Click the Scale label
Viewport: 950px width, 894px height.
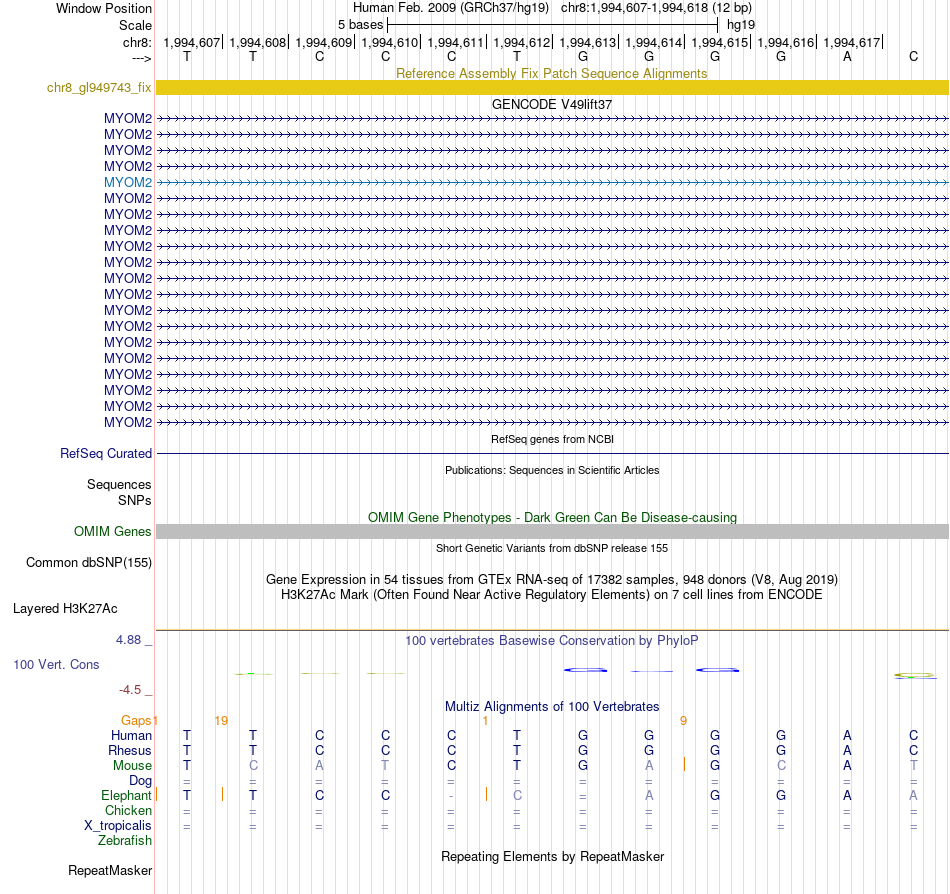pyautogui.click(x=135, y=25)
